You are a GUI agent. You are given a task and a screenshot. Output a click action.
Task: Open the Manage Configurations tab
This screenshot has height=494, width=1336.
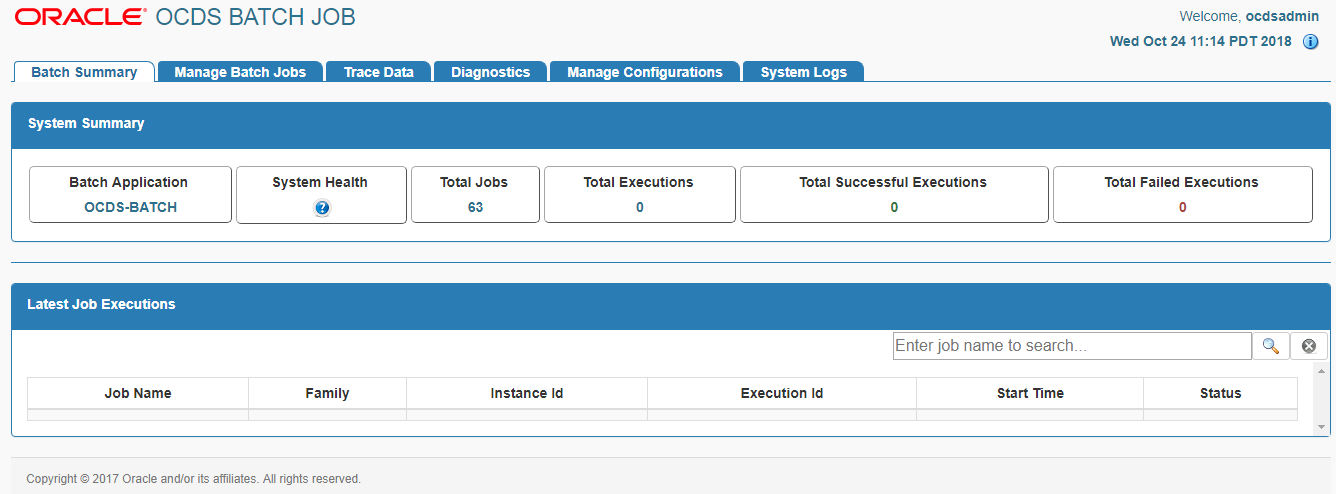tap(645, 72)
